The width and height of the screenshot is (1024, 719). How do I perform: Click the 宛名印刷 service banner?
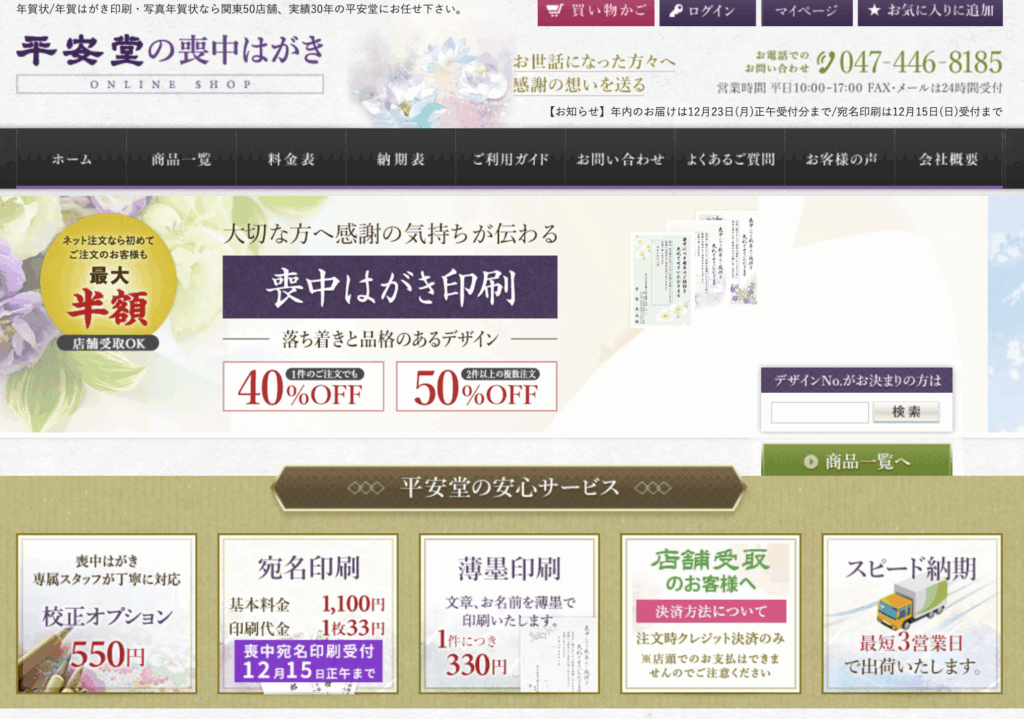(308, 613)
